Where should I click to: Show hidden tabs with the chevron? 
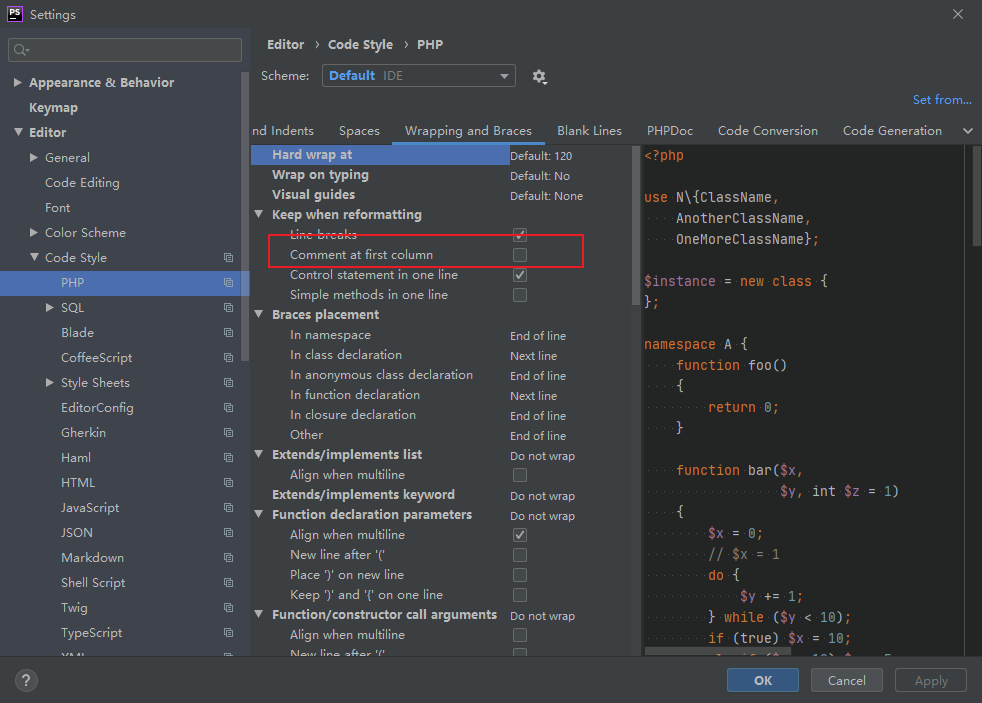(967, 131)
